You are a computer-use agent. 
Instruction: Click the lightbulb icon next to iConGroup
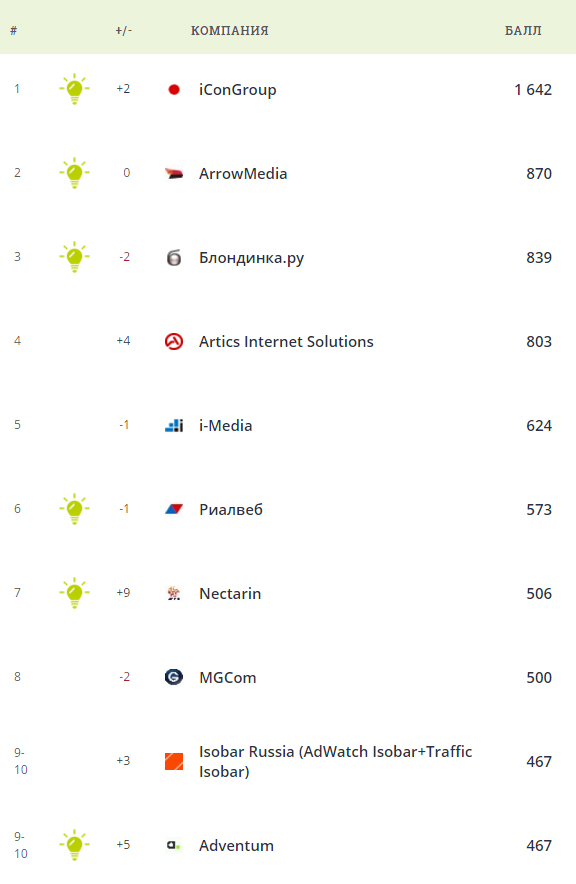click(x=74, y=89)
